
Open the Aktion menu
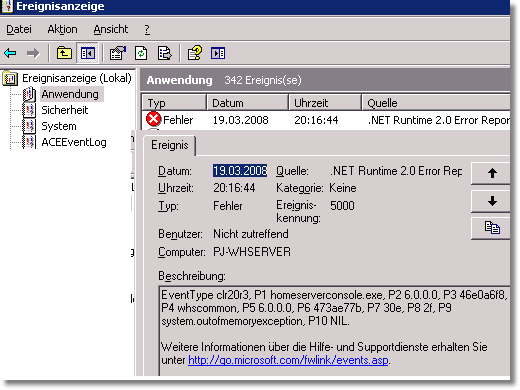point(62,29)
